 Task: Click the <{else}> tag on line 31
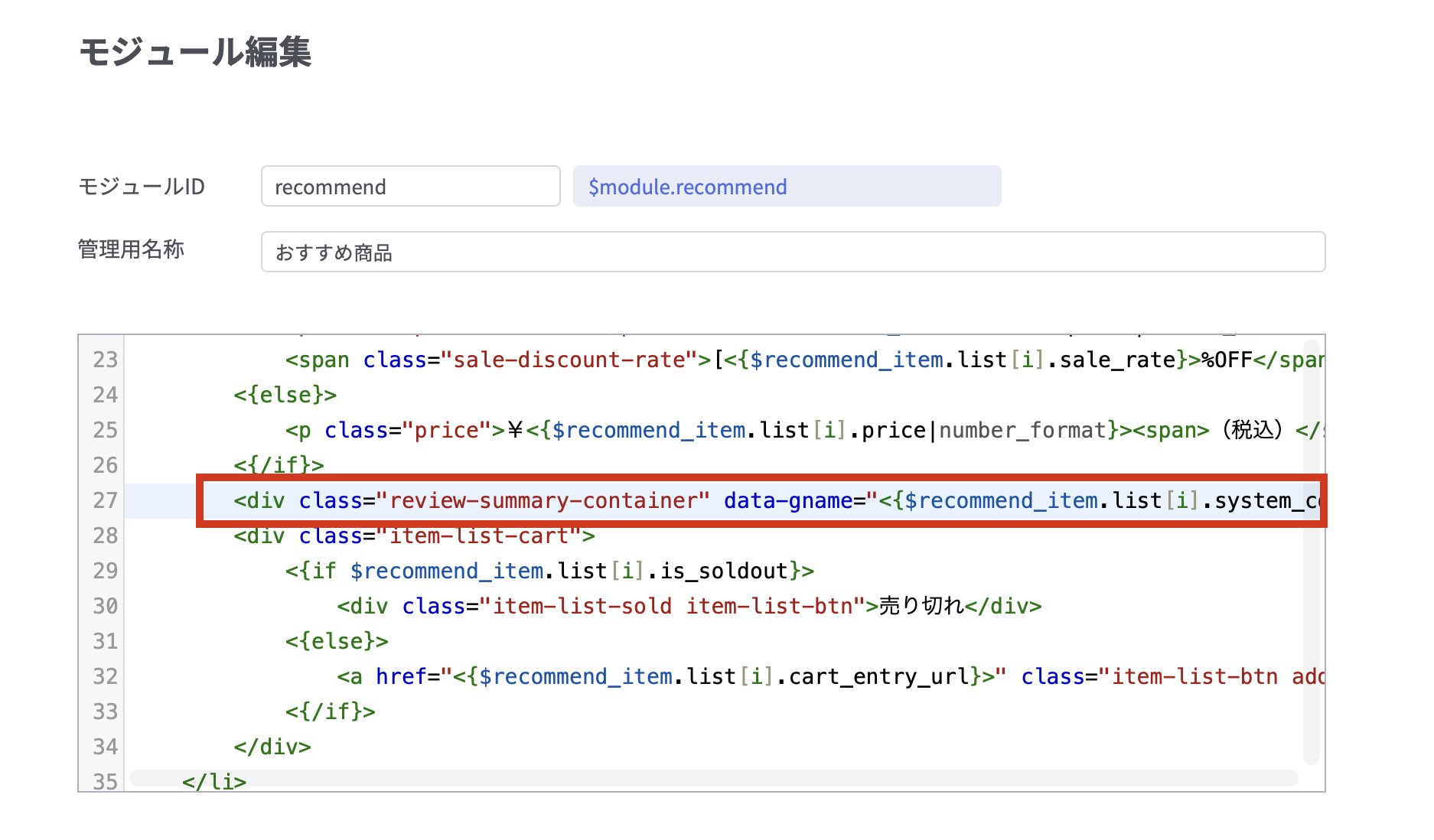click(x=337, y=641)
